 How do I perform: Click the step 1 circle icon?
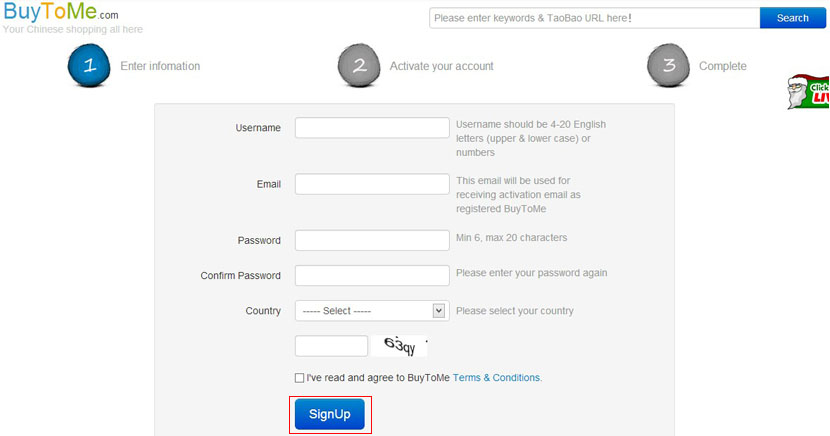tap(88, 66)
